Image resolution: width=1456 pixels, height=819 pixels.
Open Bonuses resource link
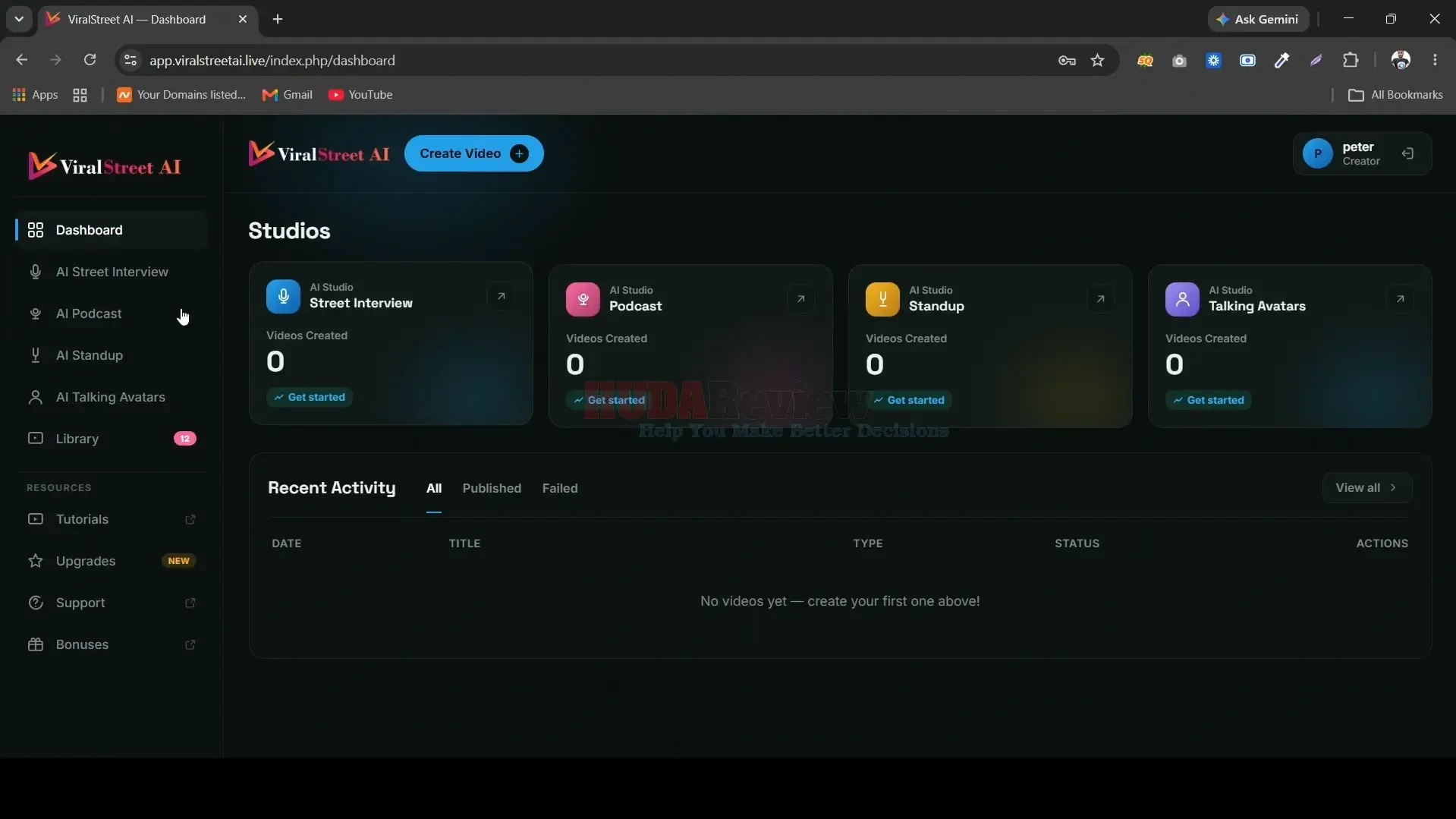click(x=112, y=644)
